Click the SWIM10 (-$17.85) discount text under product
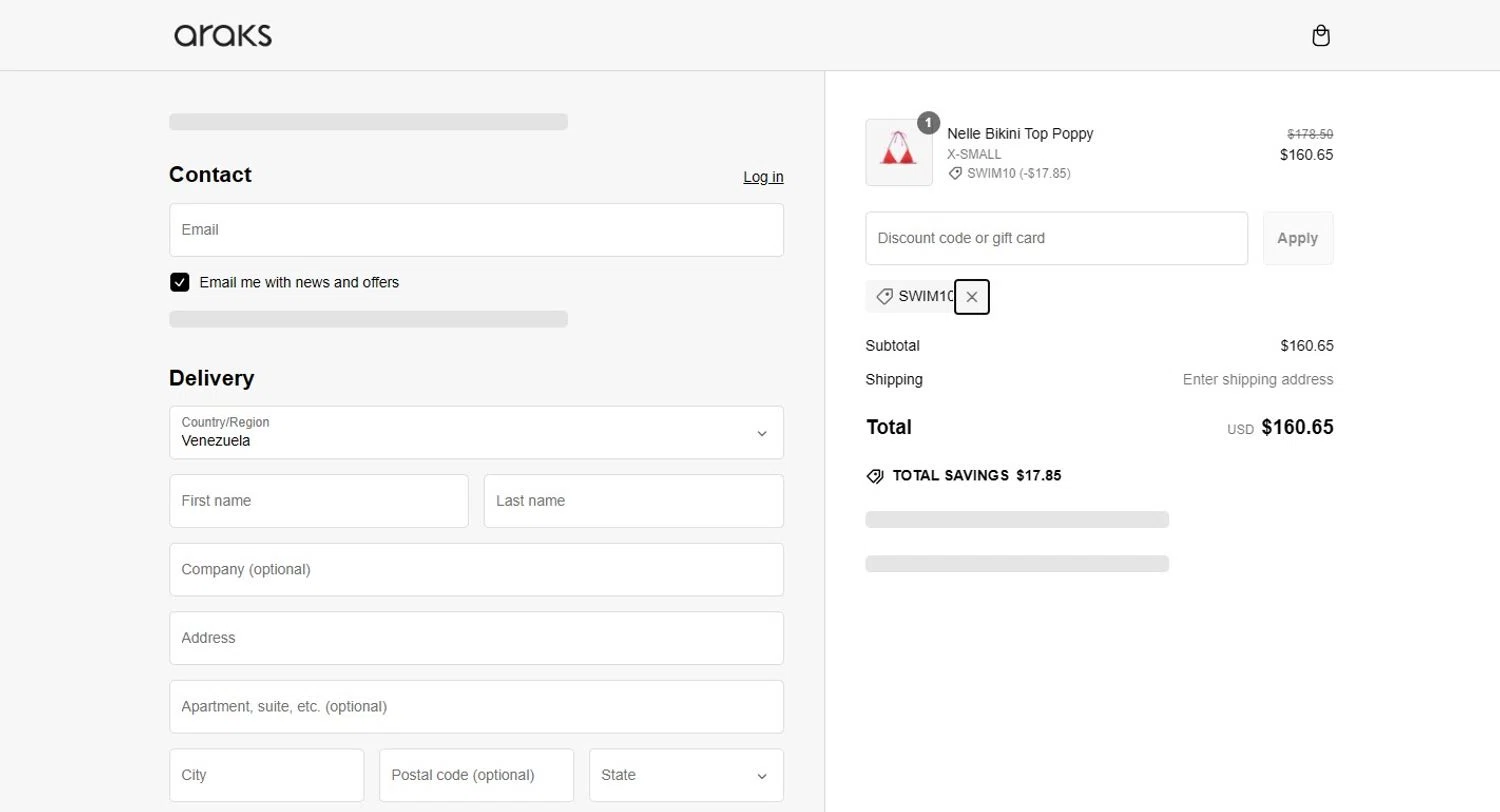Viewport: 1500px width, 812px height. pyautogui.click(x=1018, y=173)
